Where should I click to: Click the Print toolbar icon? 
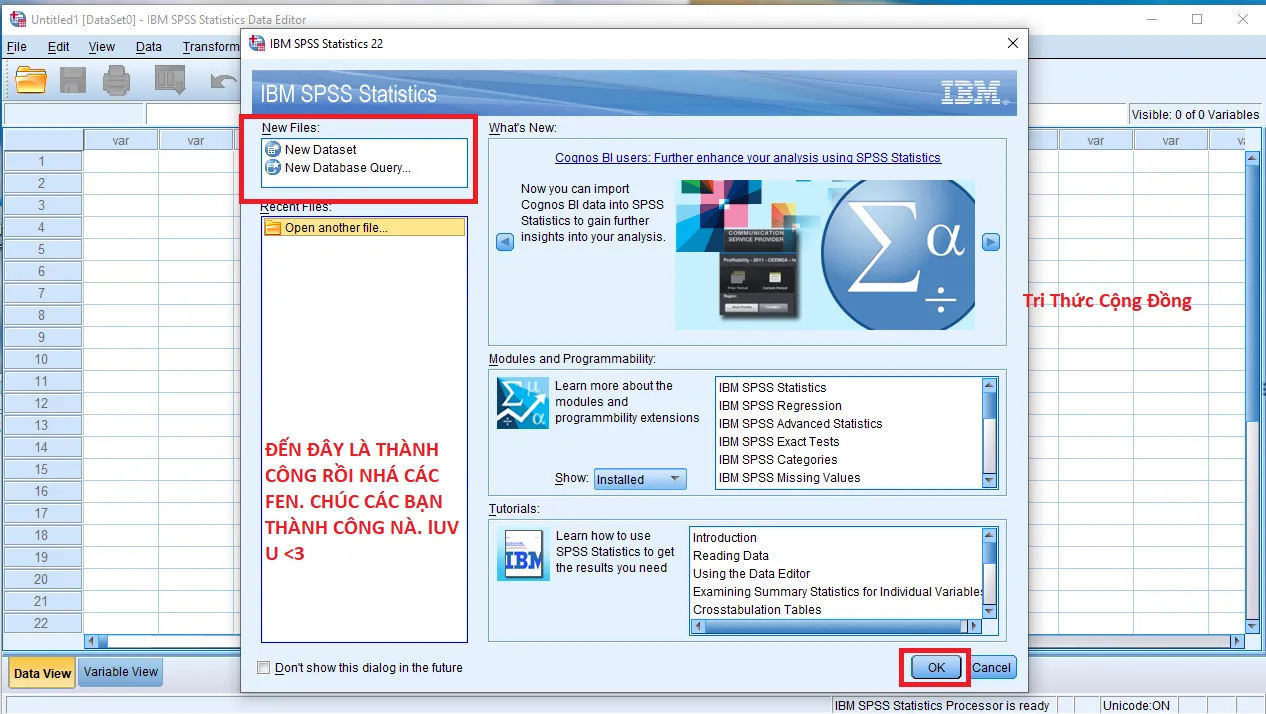(116, 80)
